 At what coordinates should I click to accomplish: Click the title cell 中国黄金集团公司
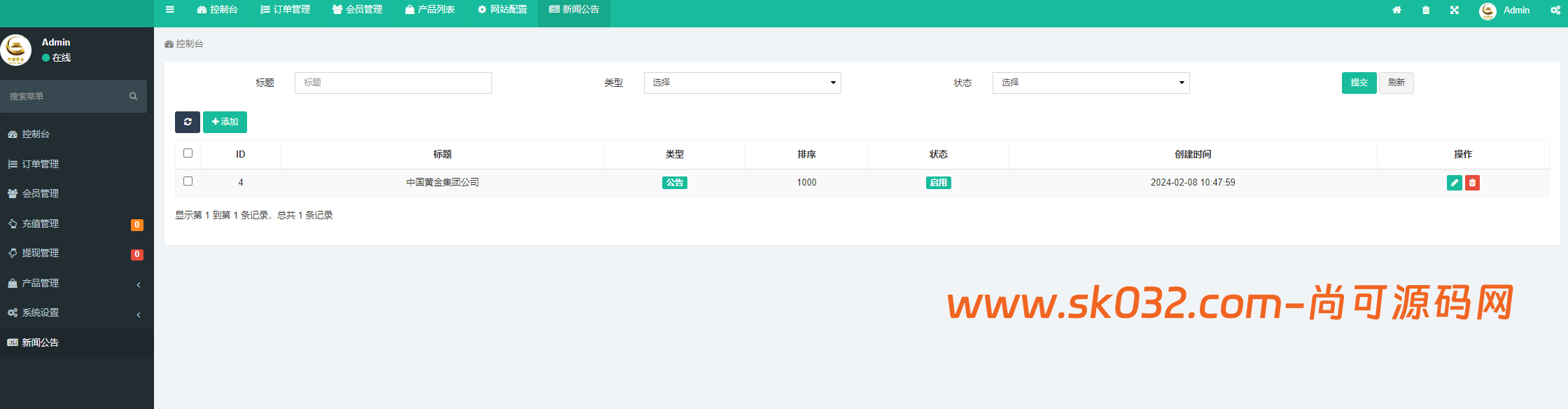(442, 182)
